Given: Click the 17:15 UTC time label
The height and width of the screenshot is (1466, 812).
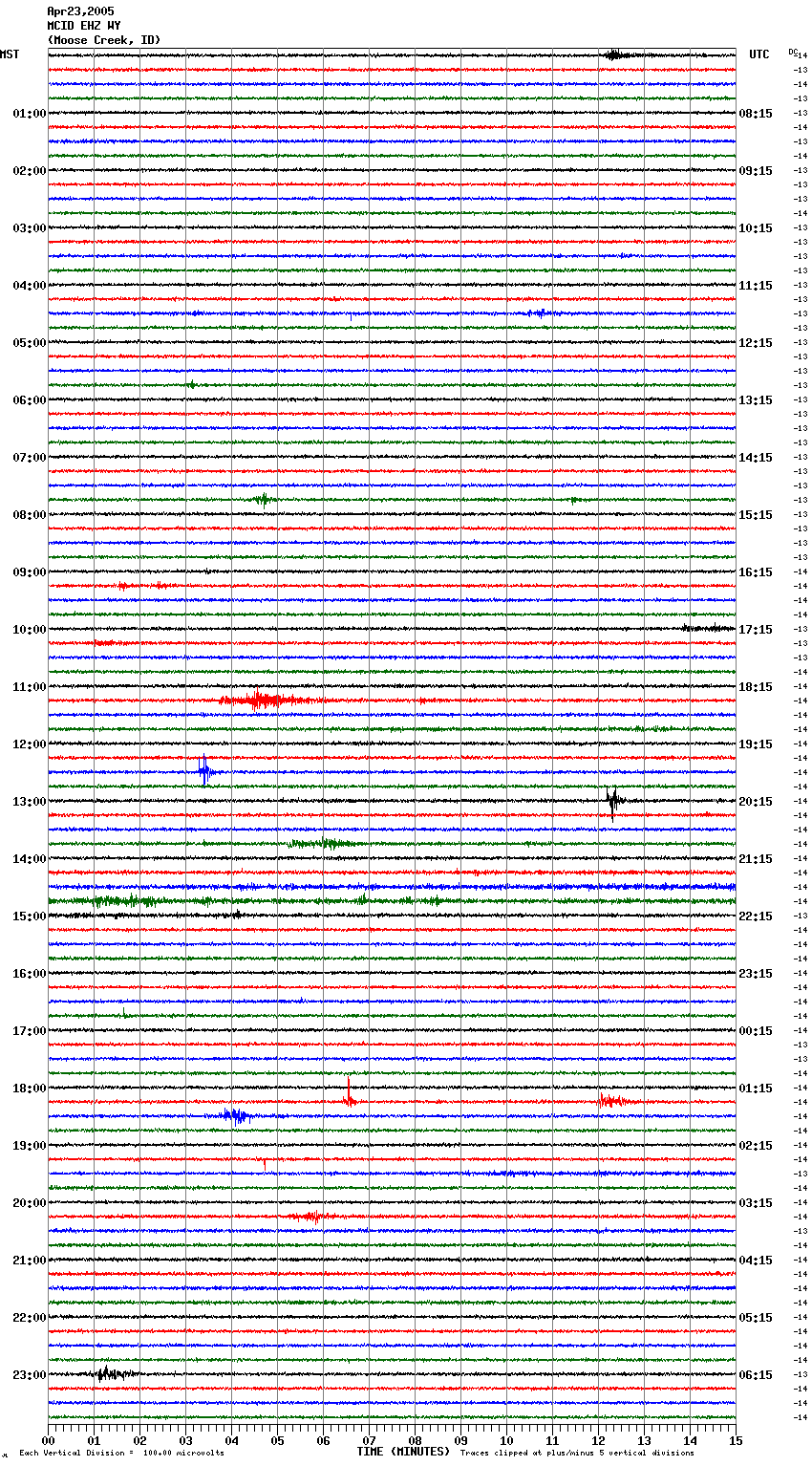Looking at the screenshot, I should point(756,630).
